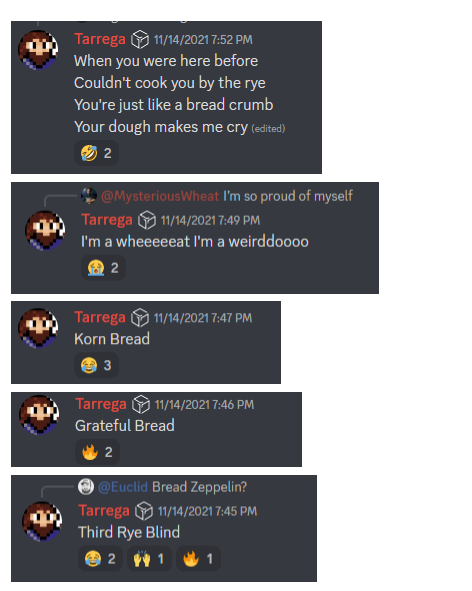472x591 pixels.
Task: Toggle the laughing-tears reaction on Korn Bread
Action: [97, 365]
